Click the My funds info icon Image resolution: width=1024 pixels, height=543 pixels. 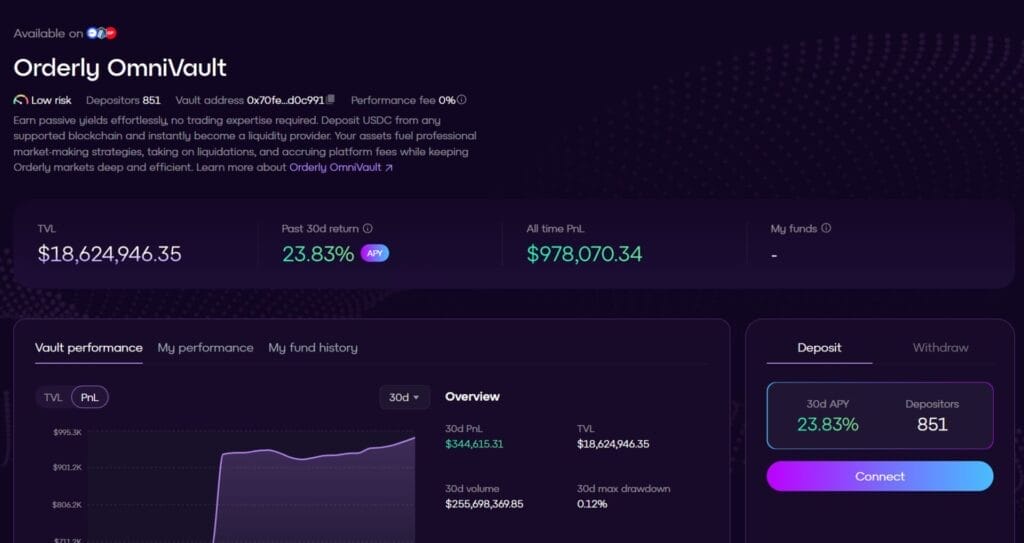(826, 228)
